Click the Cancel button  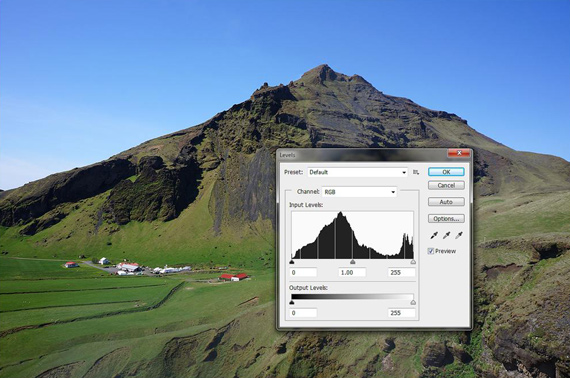(446, 185)
